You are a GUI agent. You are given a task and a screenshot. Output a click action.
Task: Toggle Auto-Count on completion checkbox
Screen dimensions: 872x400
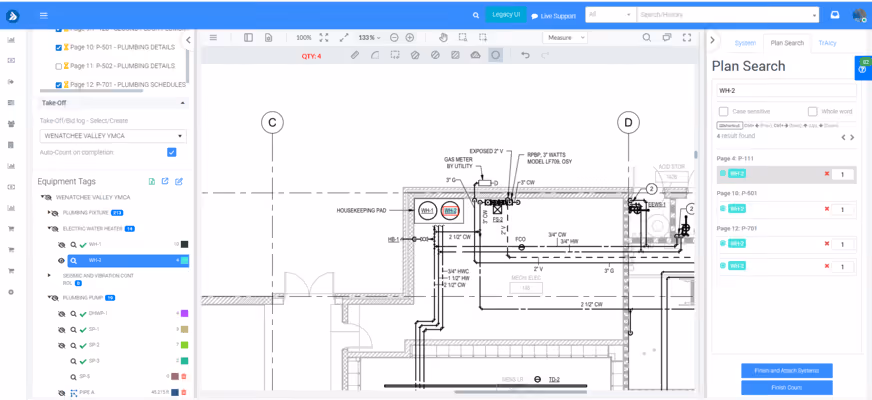172,152
